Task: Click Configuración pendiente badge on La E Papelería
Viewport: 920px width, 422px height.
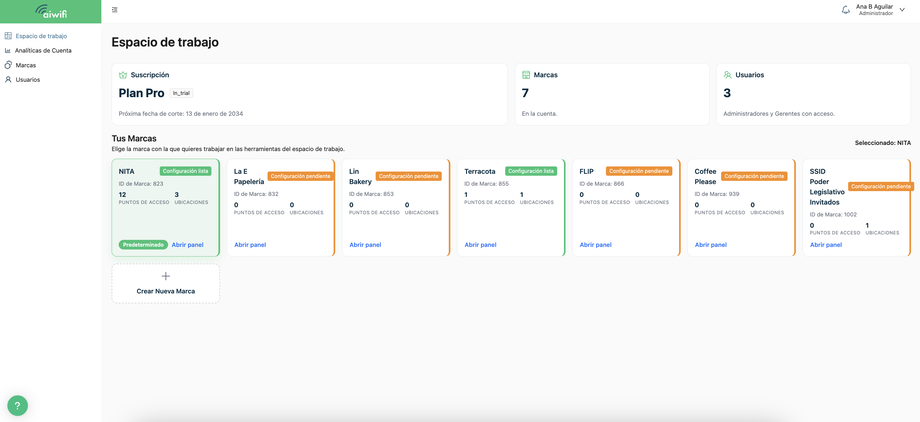Action: pyautogui.click(x=300, y=176)
